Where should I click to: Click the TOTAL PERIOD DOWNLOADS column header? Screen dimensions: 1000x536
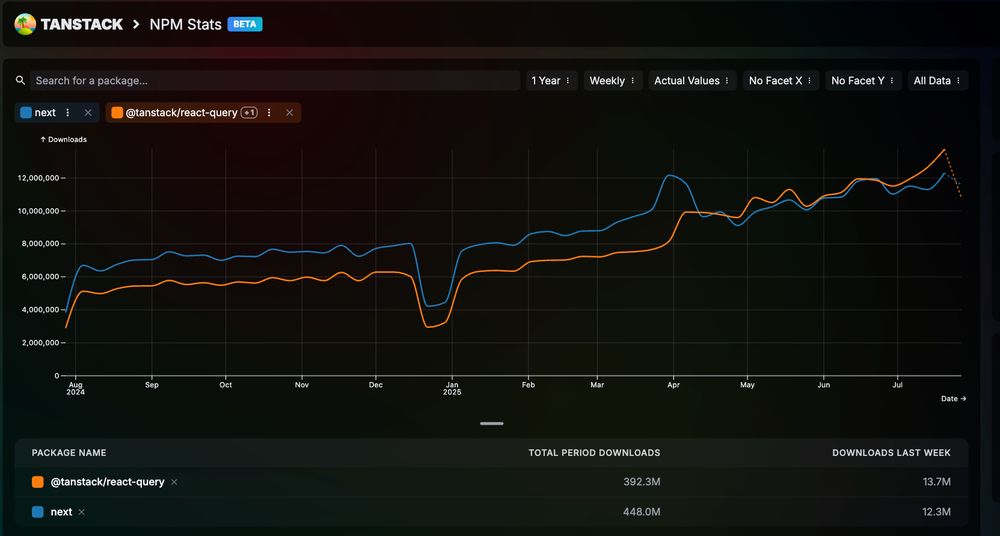coord(594,452)
